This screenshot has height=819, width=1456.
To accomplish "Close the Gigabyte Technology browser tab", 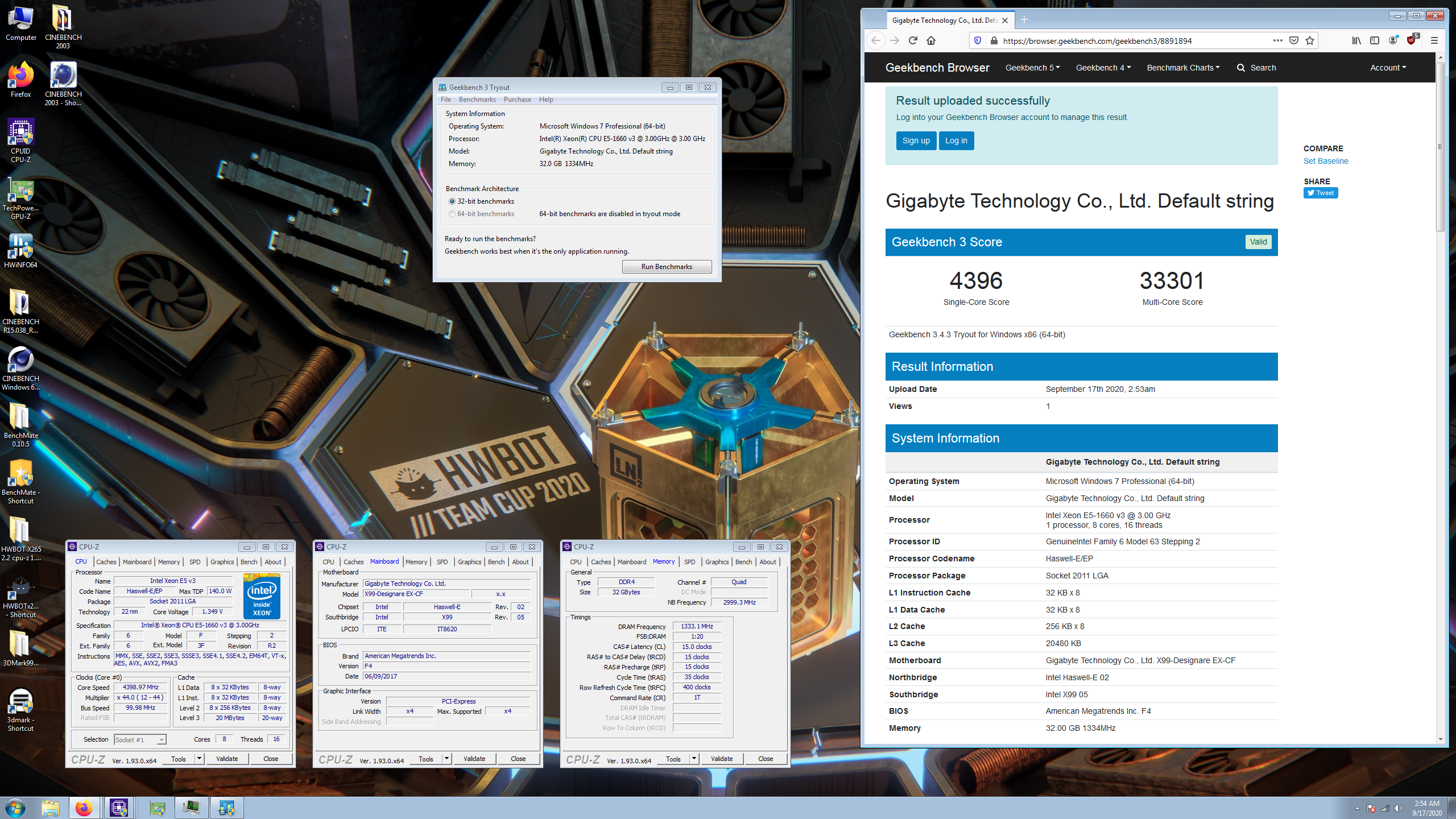I will click(1005, 20).
